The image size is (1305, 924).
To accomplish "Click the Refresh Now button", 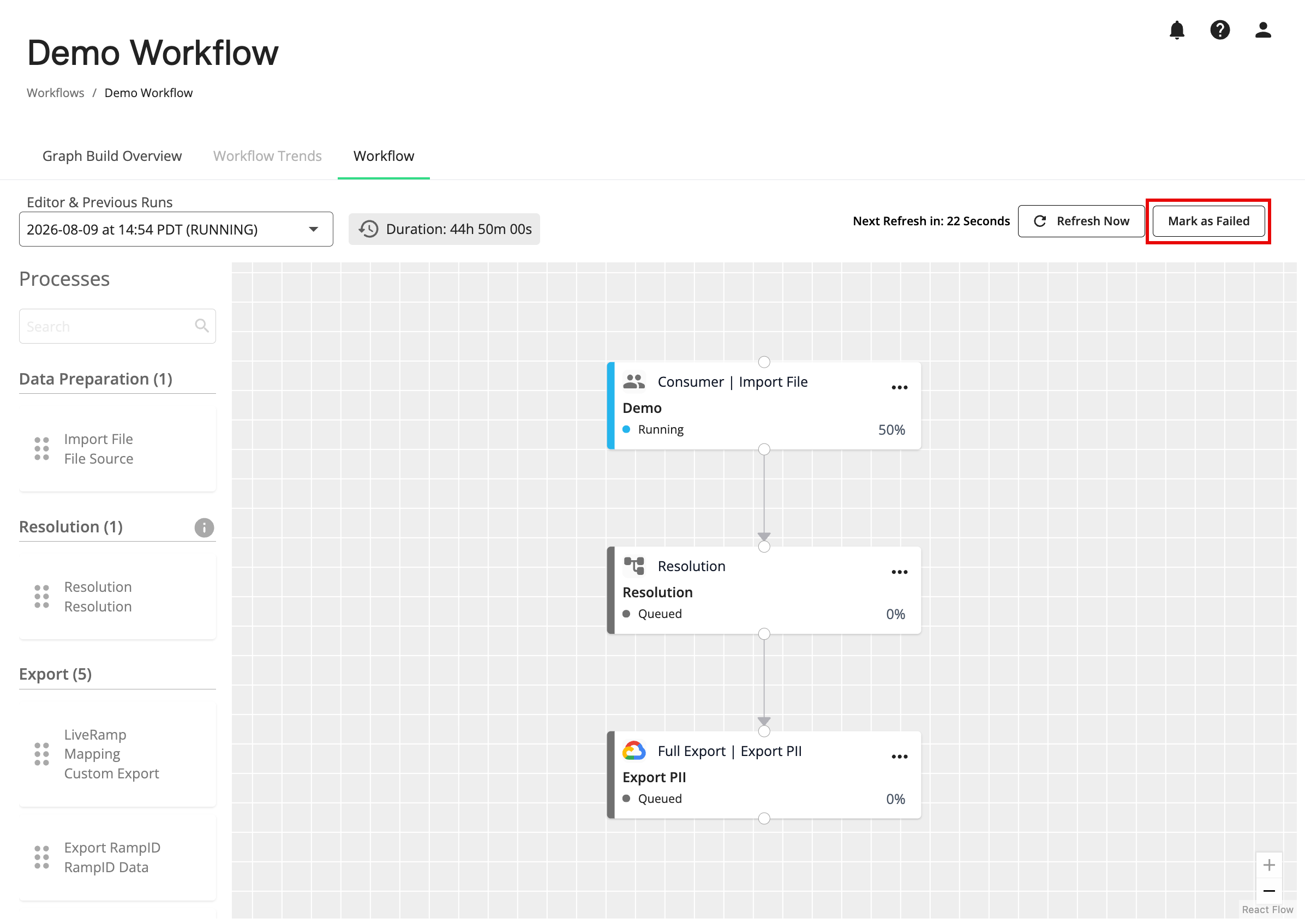I will coord(1081,221).
